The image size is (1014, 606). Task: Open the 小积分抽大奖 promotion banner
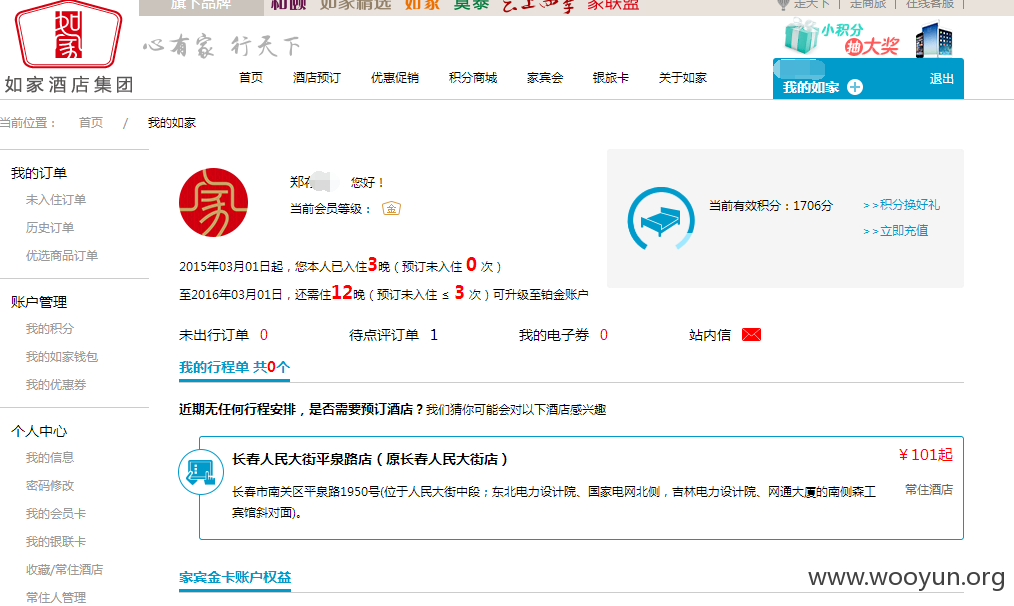click(x=868, y=38)
